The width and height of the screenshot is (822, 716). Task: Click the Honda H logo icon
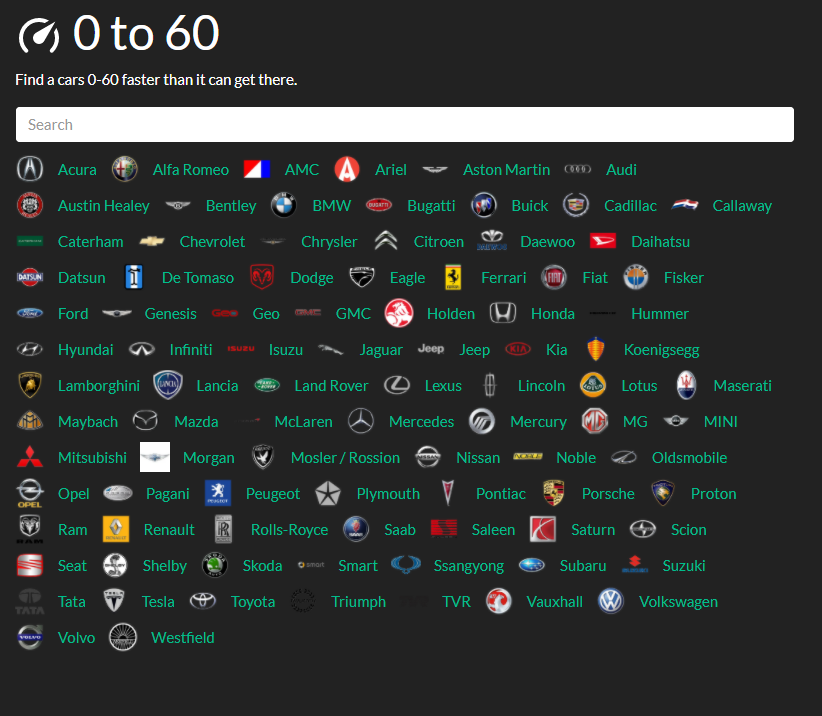[x=503, y=313]
